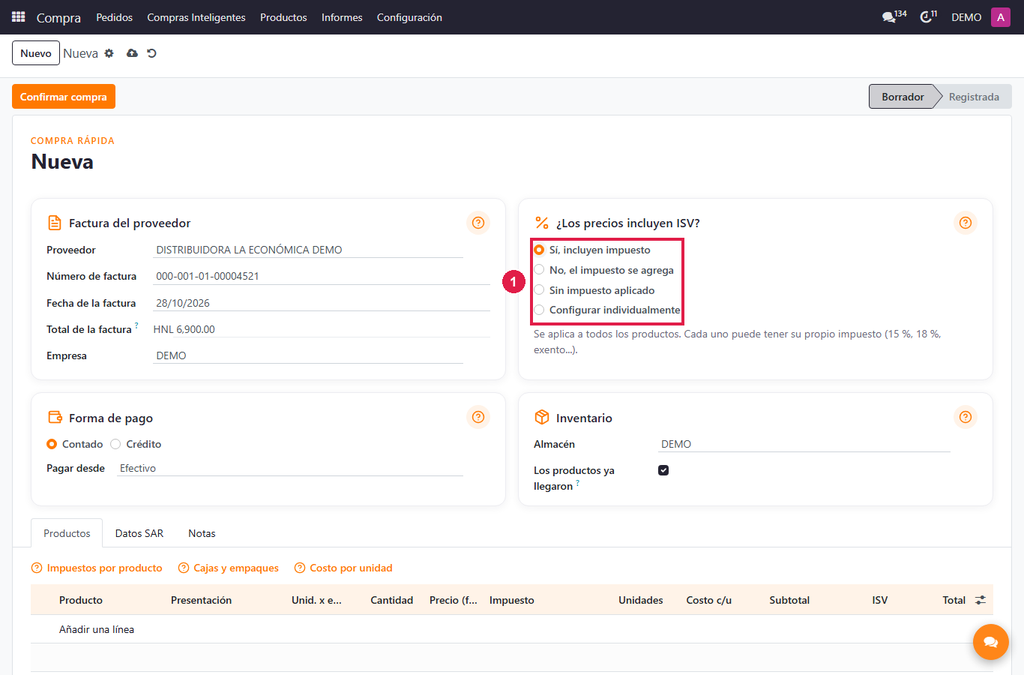The image size is (1024, 675).
Task: Open the 'Pagar desde' Efectivo dropdown
Action: (290, 468)
